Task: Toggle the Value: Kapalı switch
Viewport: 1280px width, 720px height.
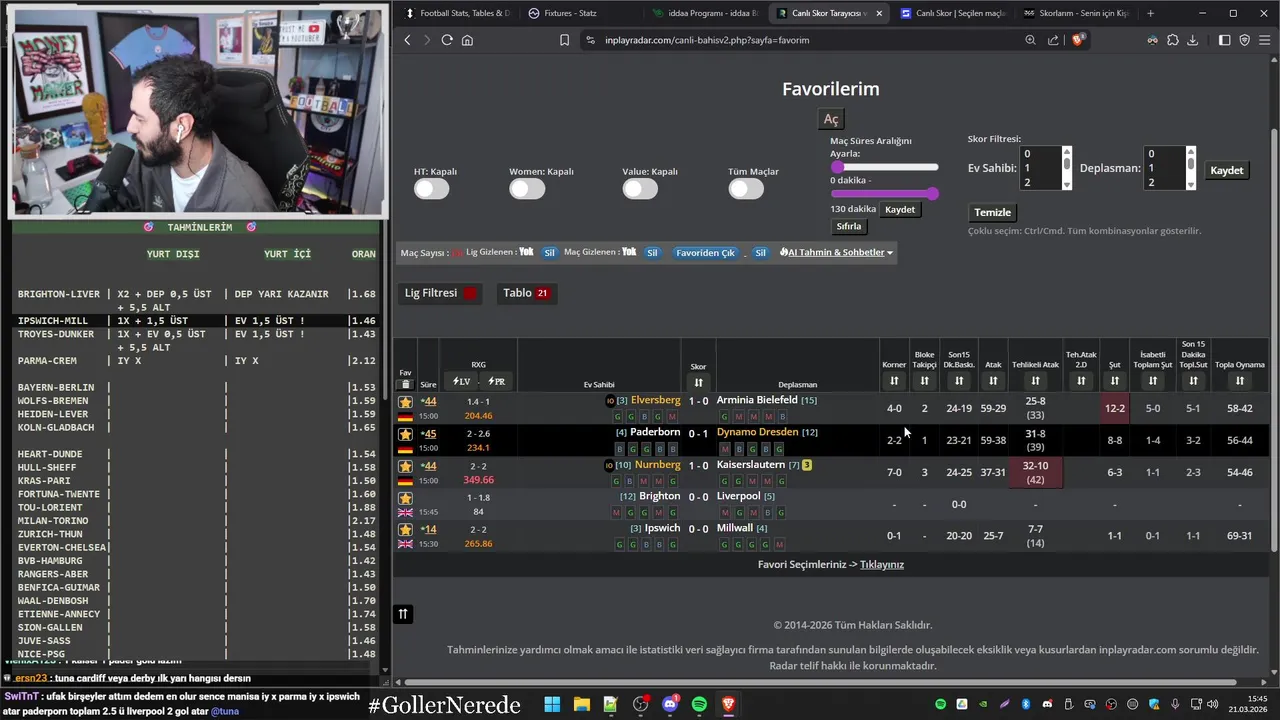Action: (x=640, y=188)
